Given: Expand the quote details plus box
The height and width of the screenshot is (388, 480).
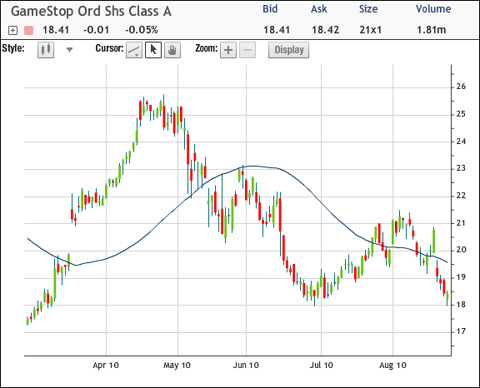Looking at the screenshot, I should coord(12,31).
